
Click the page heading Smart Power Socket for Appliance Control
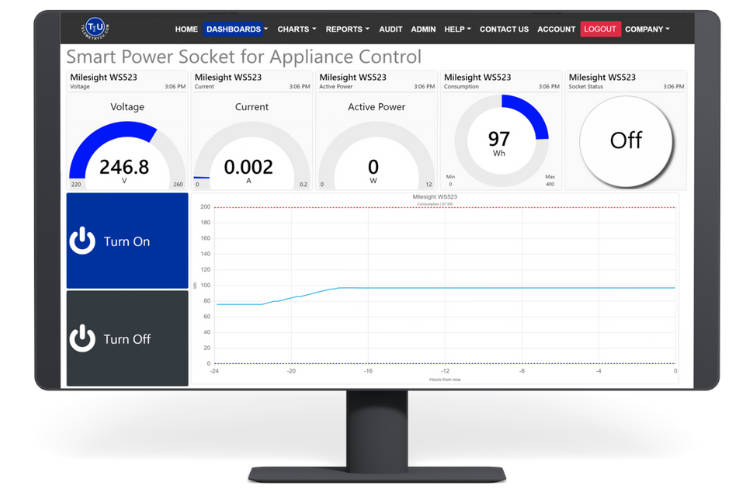(x=244, y=57)
